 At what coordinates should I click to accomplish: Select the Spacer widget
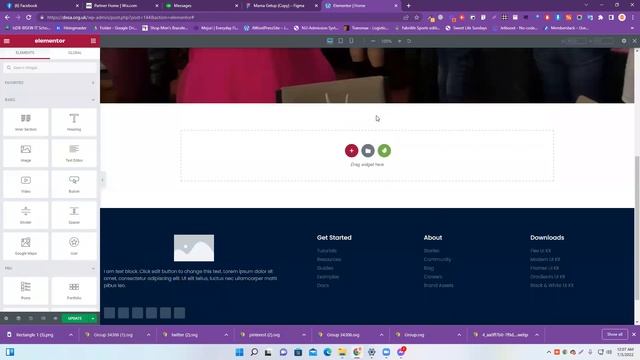pyautogui.click(x=74, y=215)
